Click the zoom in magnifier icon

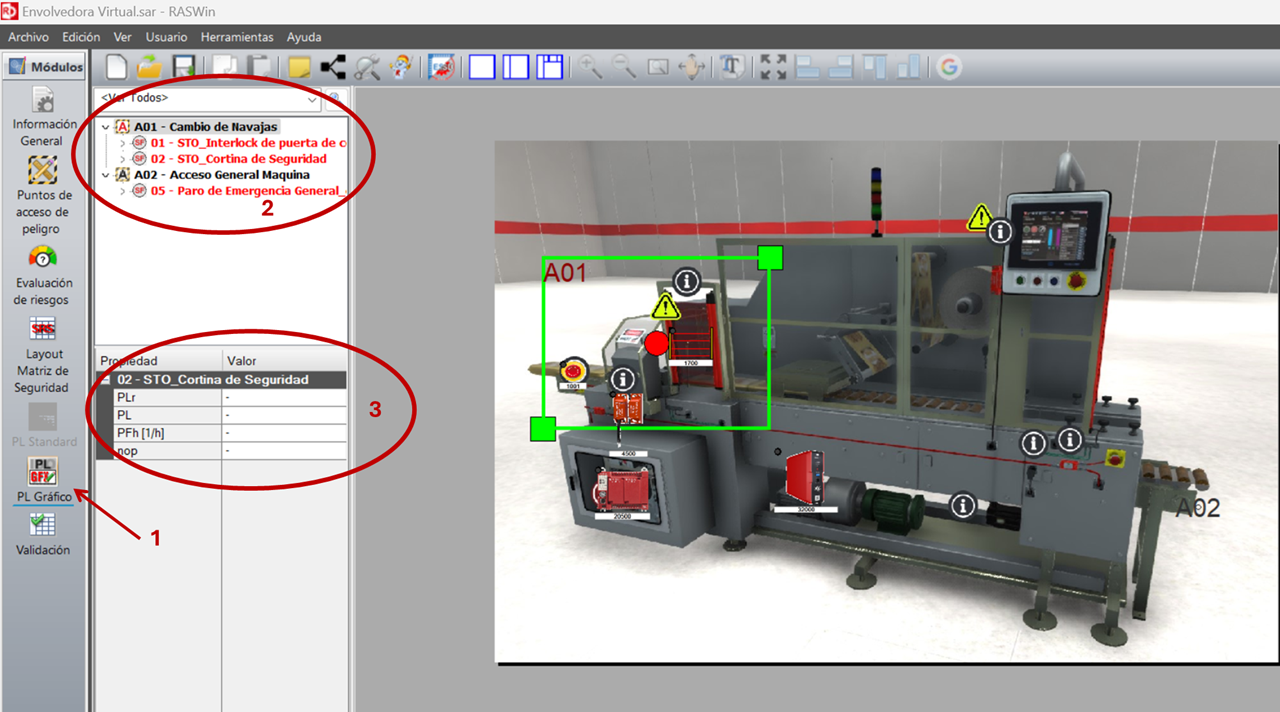(591, 67)
